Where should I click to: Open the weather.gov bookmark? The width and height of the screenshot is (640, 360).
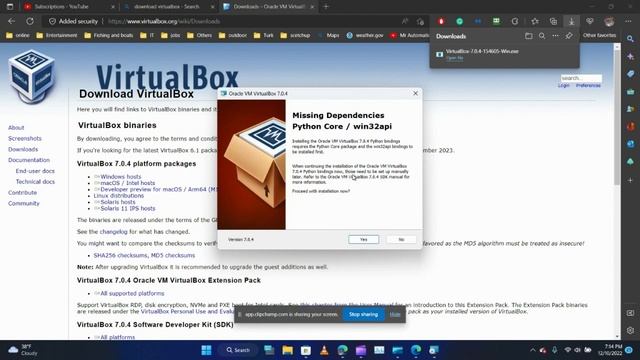[365, 36]
